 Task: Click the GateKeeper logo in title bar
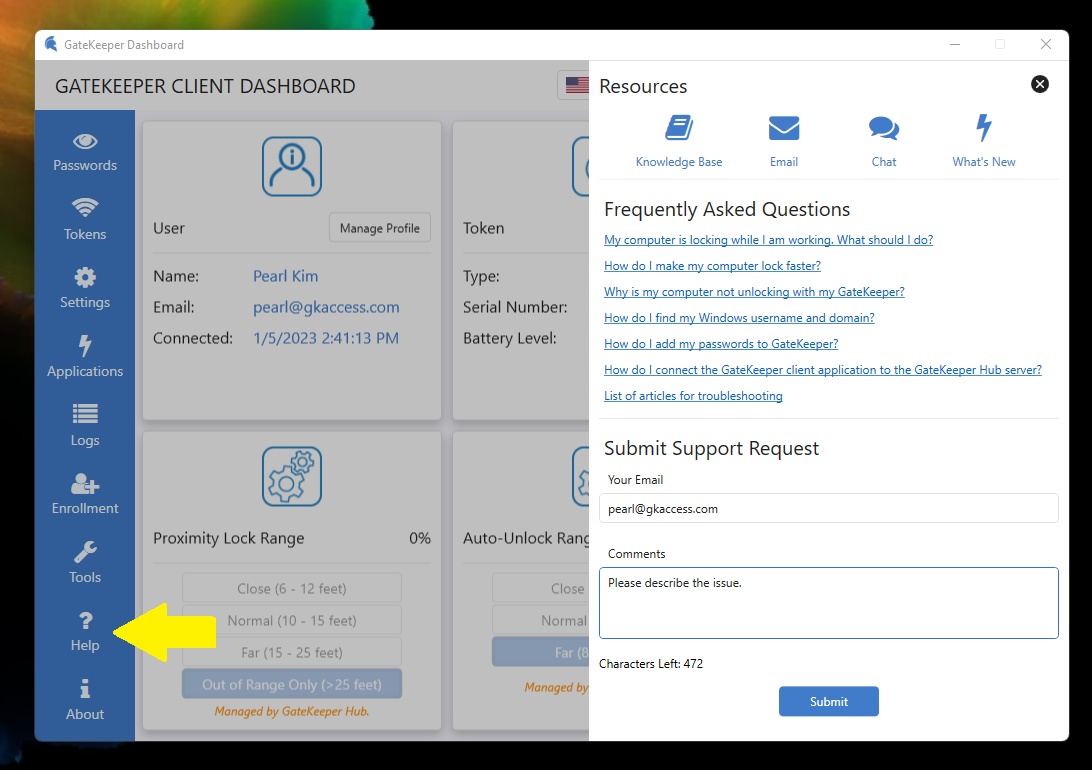point(51,45)
